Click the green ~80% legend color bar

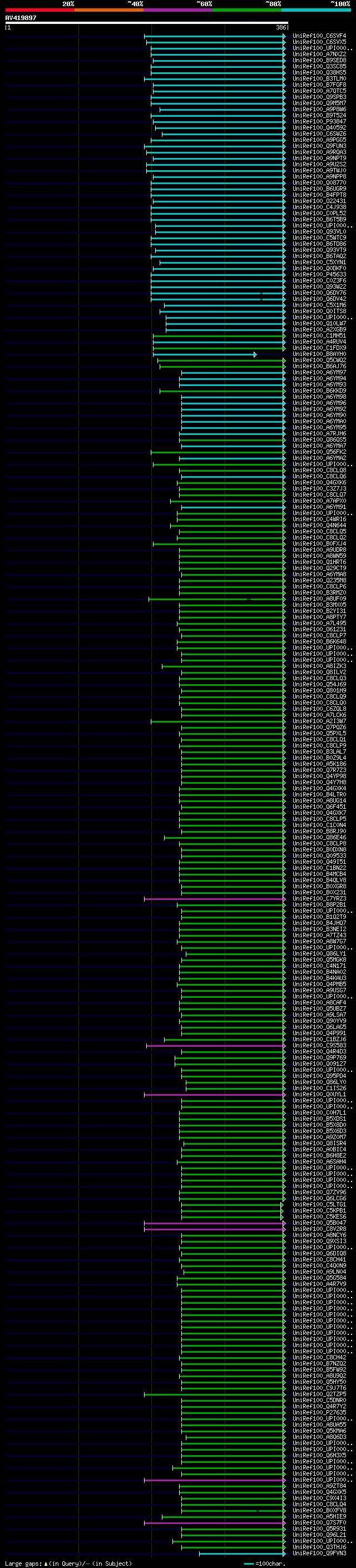point(247,10)
